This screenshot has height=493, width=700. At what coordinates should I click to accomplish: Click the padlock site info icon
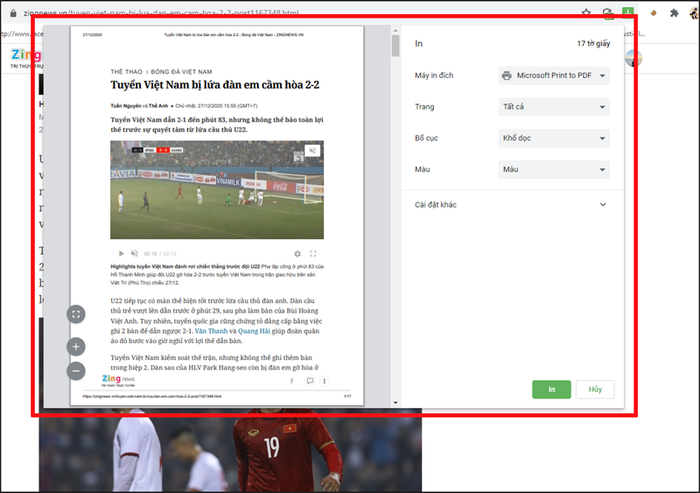pos(13,13)
